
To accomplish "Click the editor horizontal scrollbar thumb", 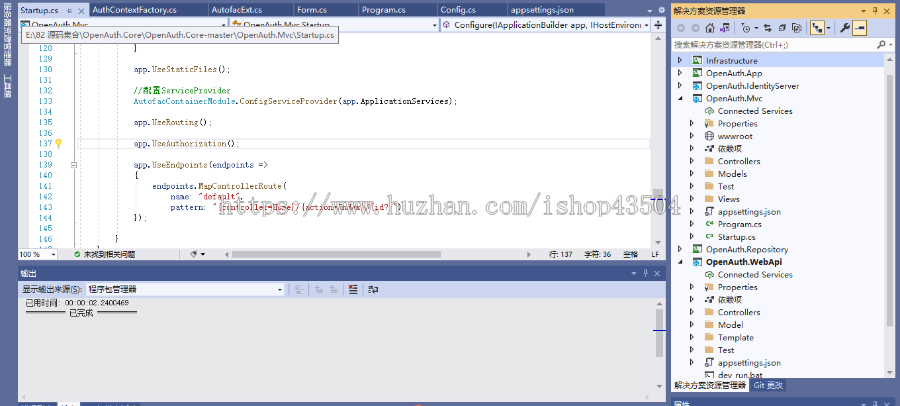I will (336, 254).
